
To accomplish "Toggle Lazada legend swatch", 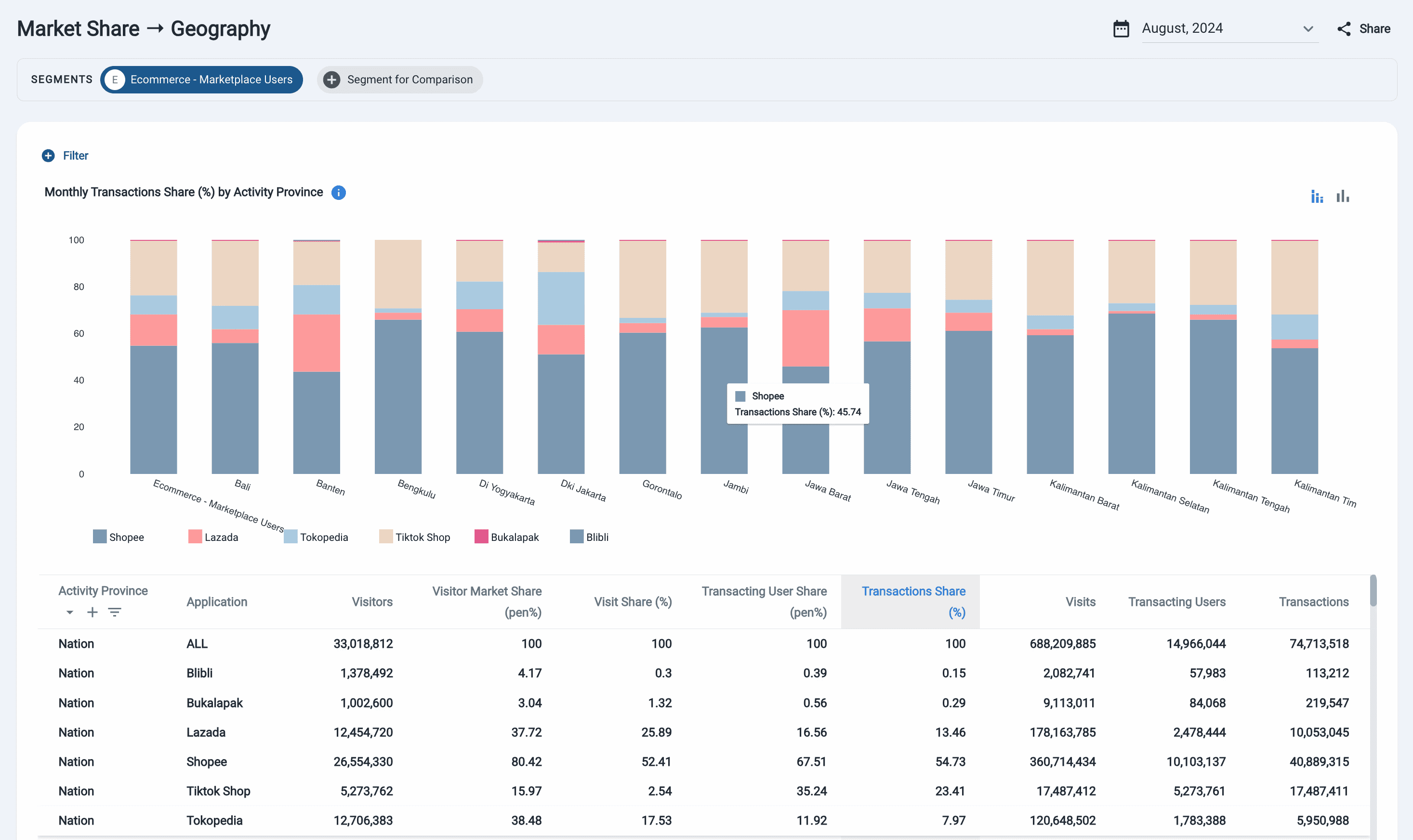I will pos(195,537).
